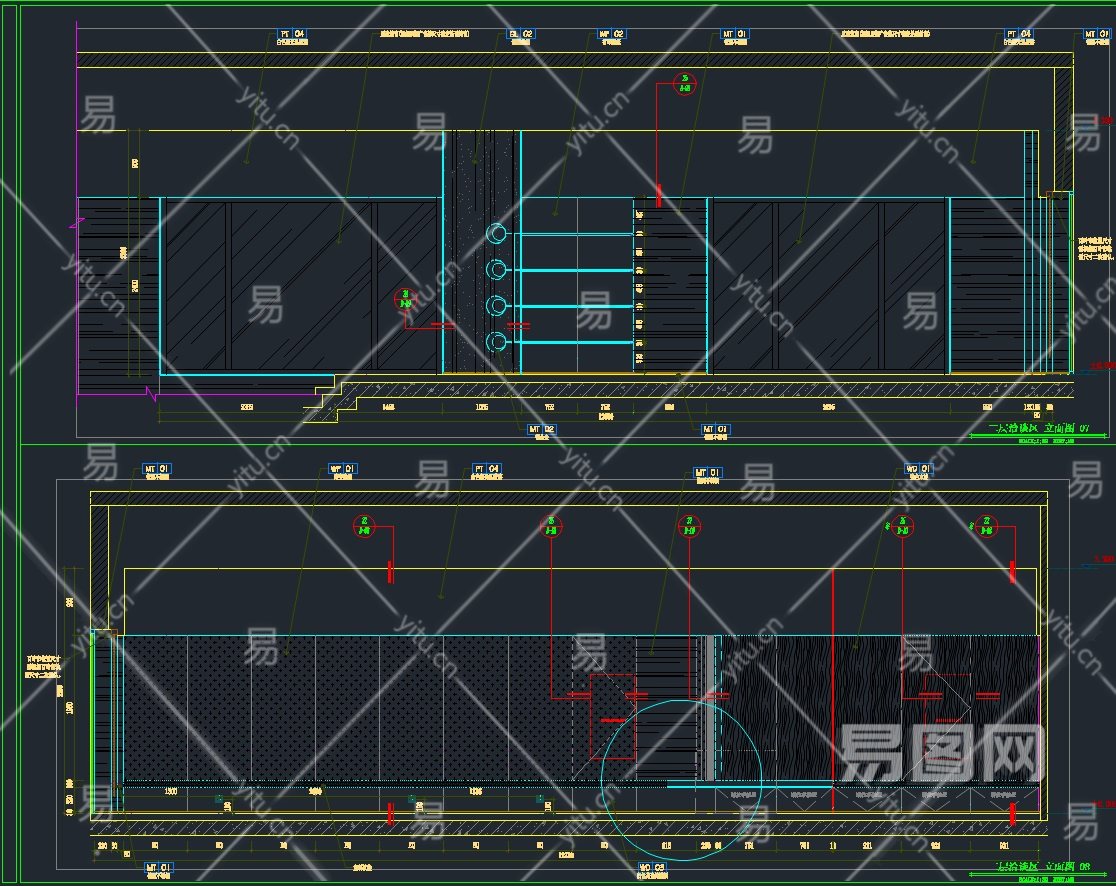
Task: Click the red section marker in the upper elevation
Action: 685,81
